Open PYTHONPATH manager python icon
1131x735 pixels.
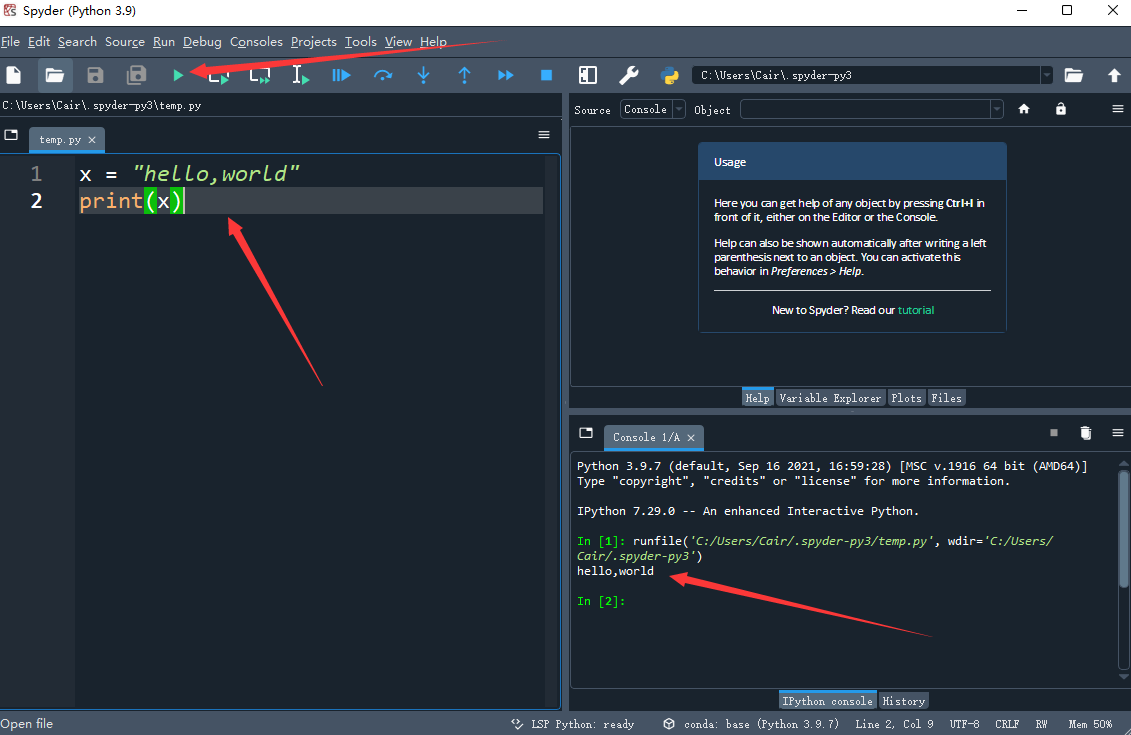669,75
